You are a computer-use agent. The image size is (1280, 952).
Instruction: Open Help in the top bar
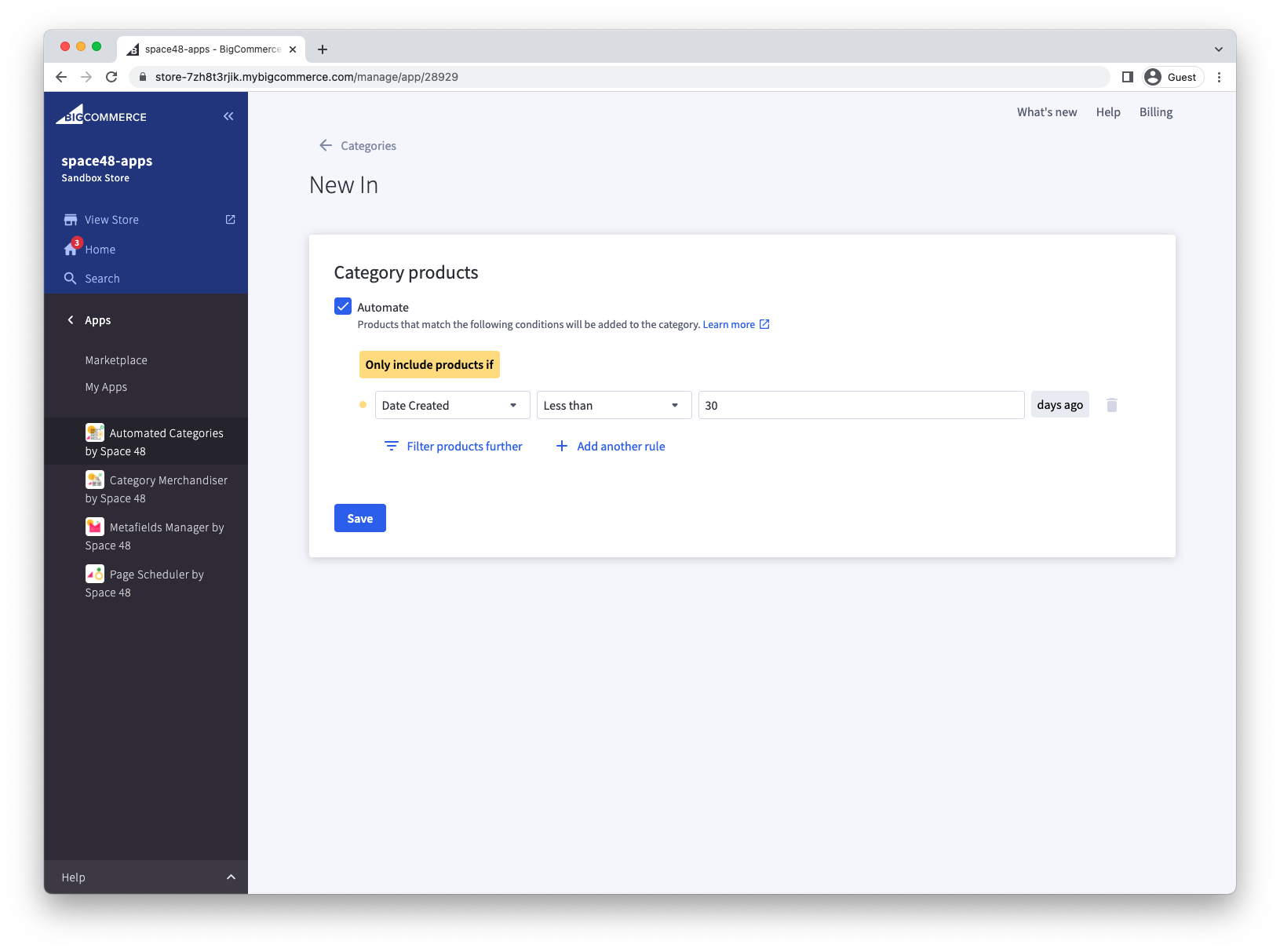tap(1108, 112)
